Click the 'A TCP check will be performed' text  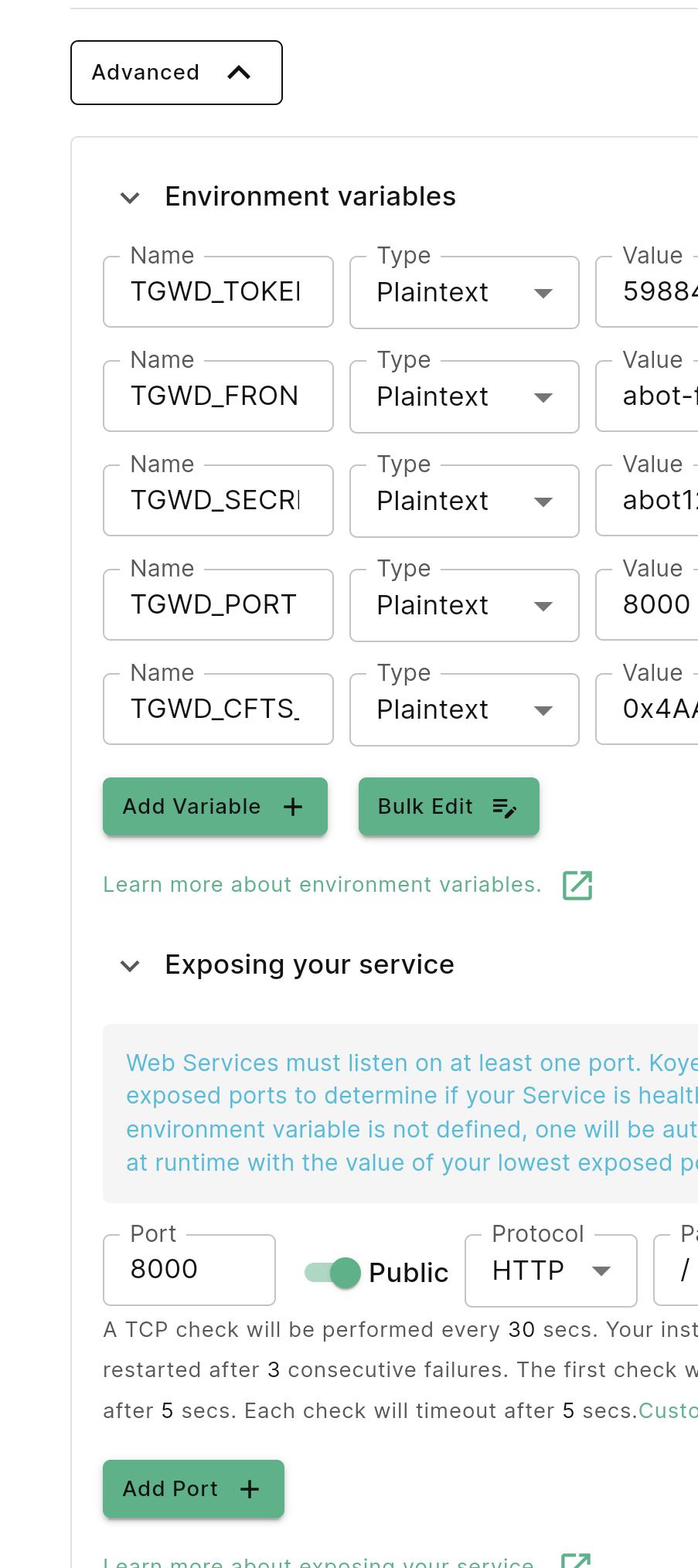[400, 1370]
